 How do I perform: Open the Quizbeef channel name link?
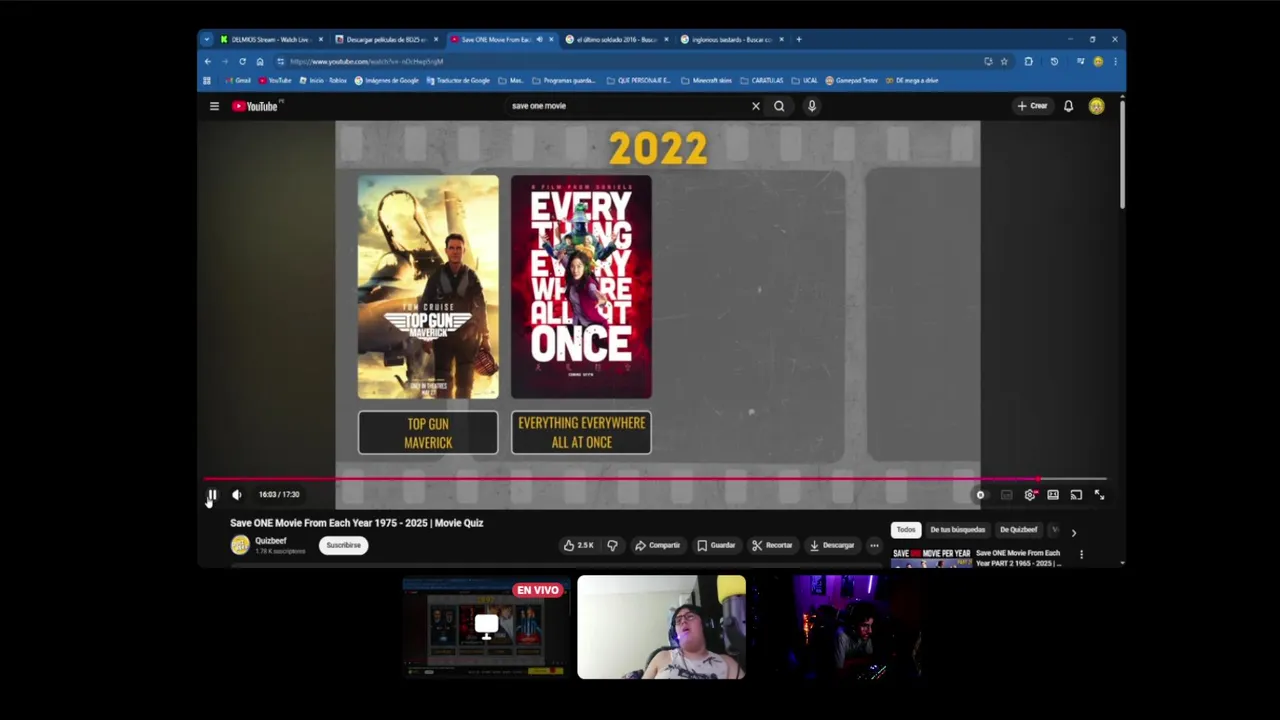(270, 541)
